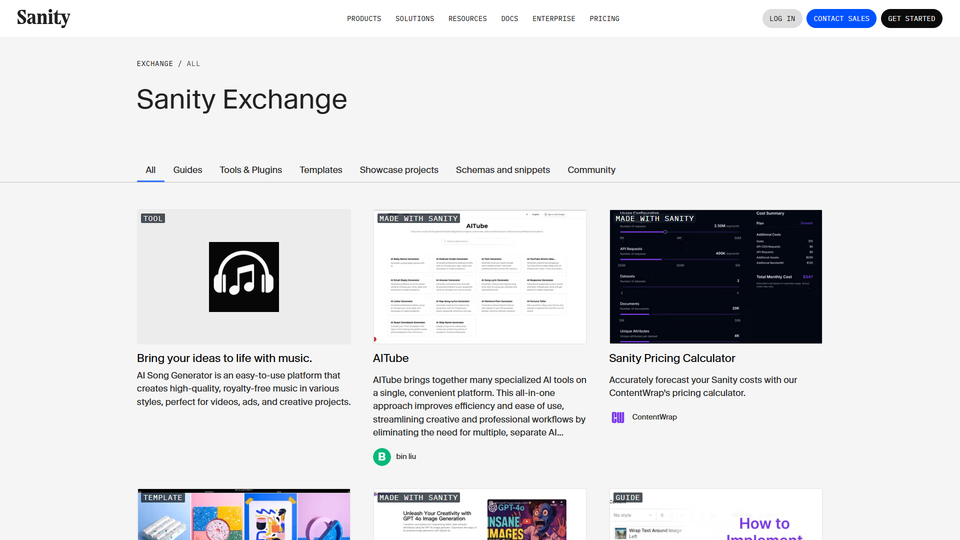Switch to the Guides tab
Image resolution: width=960 pixels, height=540 pixels.
(x=187, y=170)
